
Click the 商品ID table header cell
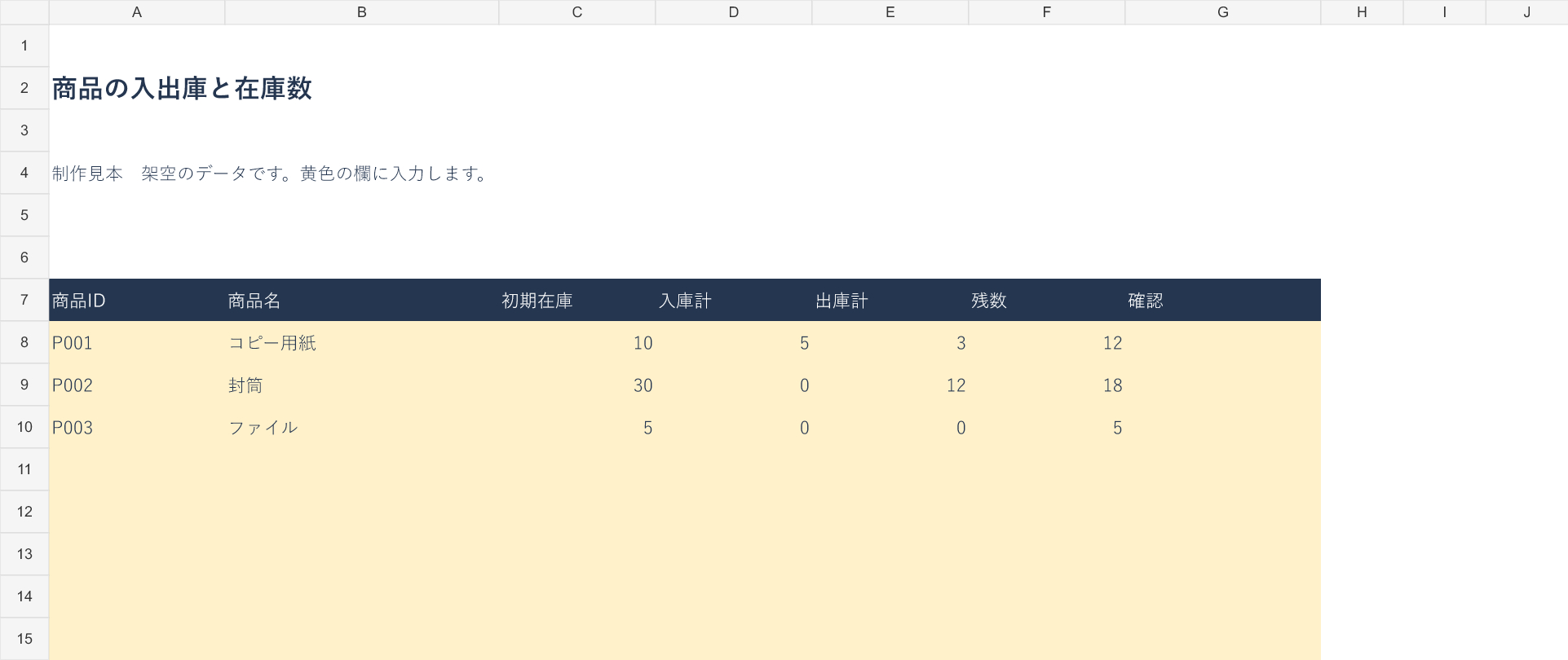137,301
